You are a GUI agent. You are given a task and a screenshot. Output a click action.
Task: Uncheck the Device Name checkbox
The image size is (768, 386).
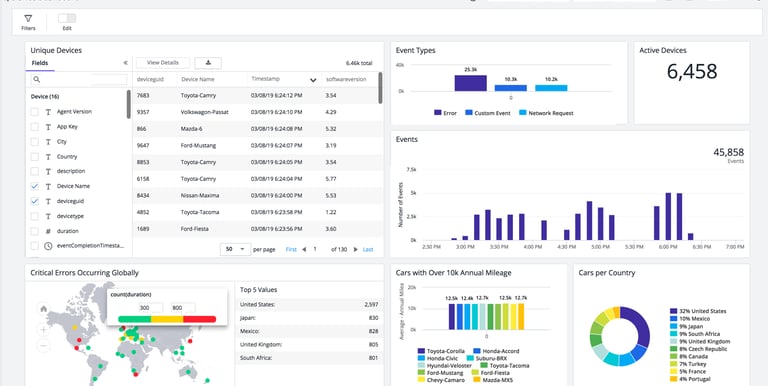(35, 186)
